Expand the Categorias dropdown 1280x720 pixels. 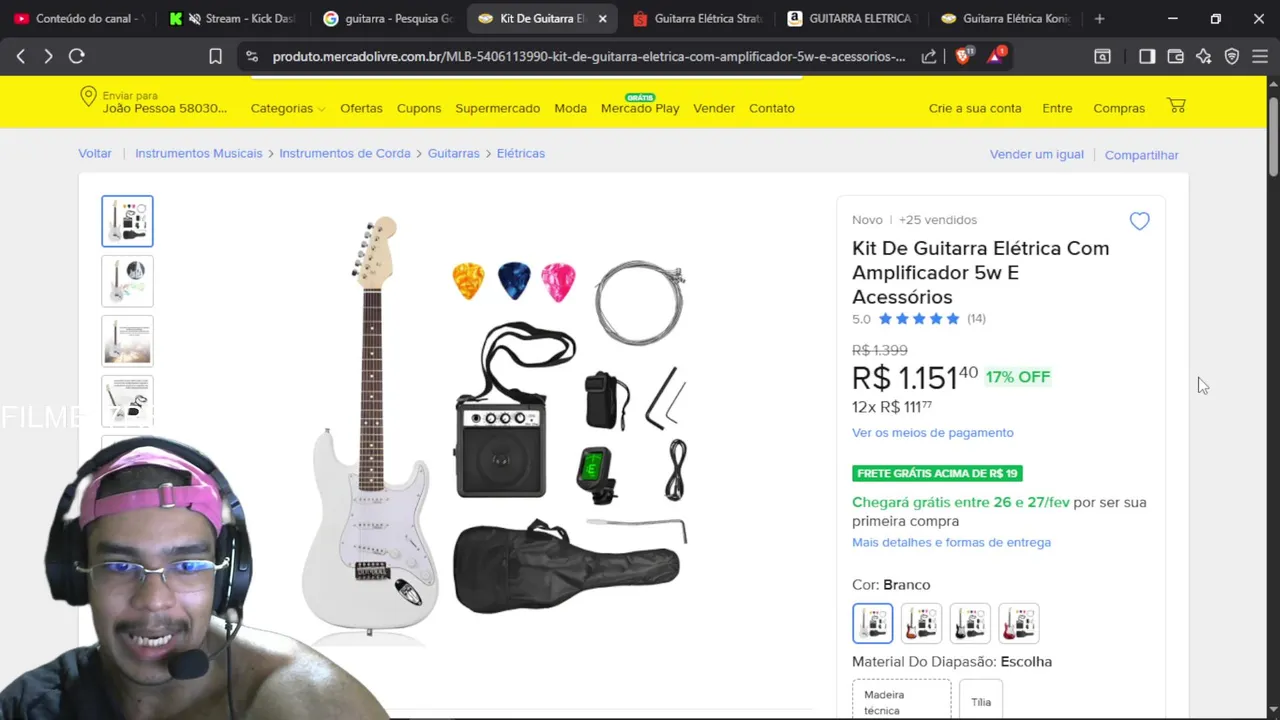(287, 108)
